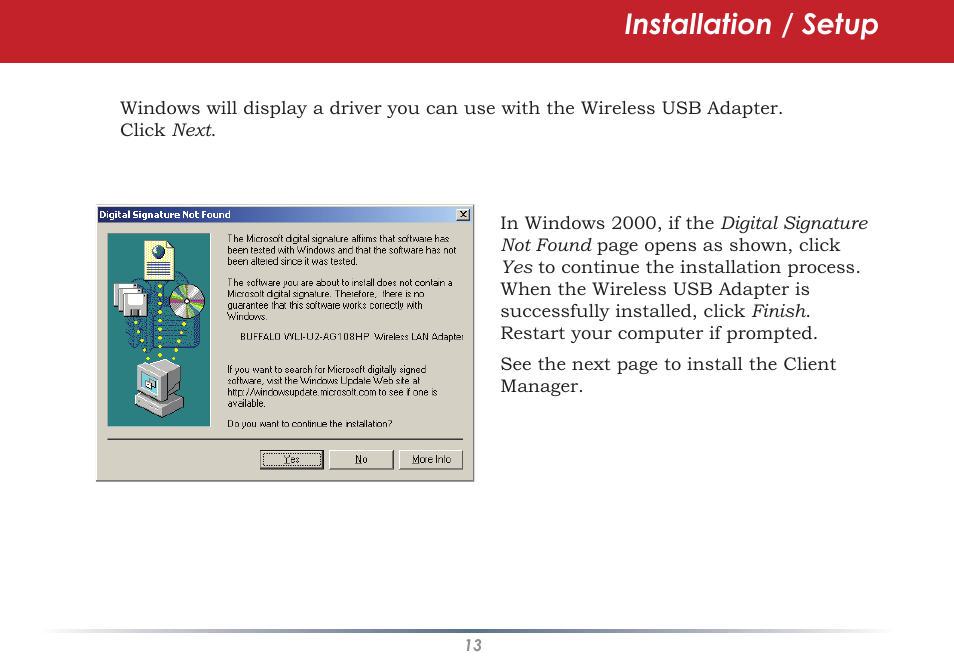The height and width of the screenshot is (661, 954).
Task: Click 'The Microsoft digital signature affirms' paragraph
Action: click(341, 250)
